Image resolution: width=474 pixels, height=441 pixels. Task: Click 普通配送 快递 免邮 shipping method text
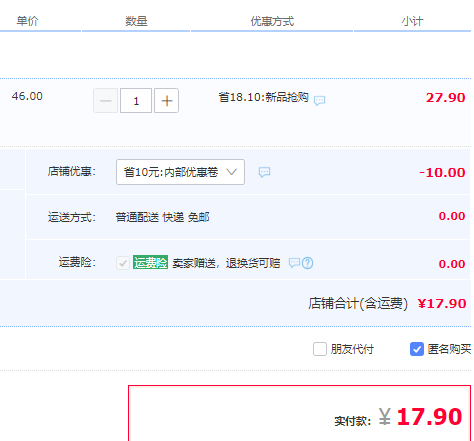click(162, 217)
